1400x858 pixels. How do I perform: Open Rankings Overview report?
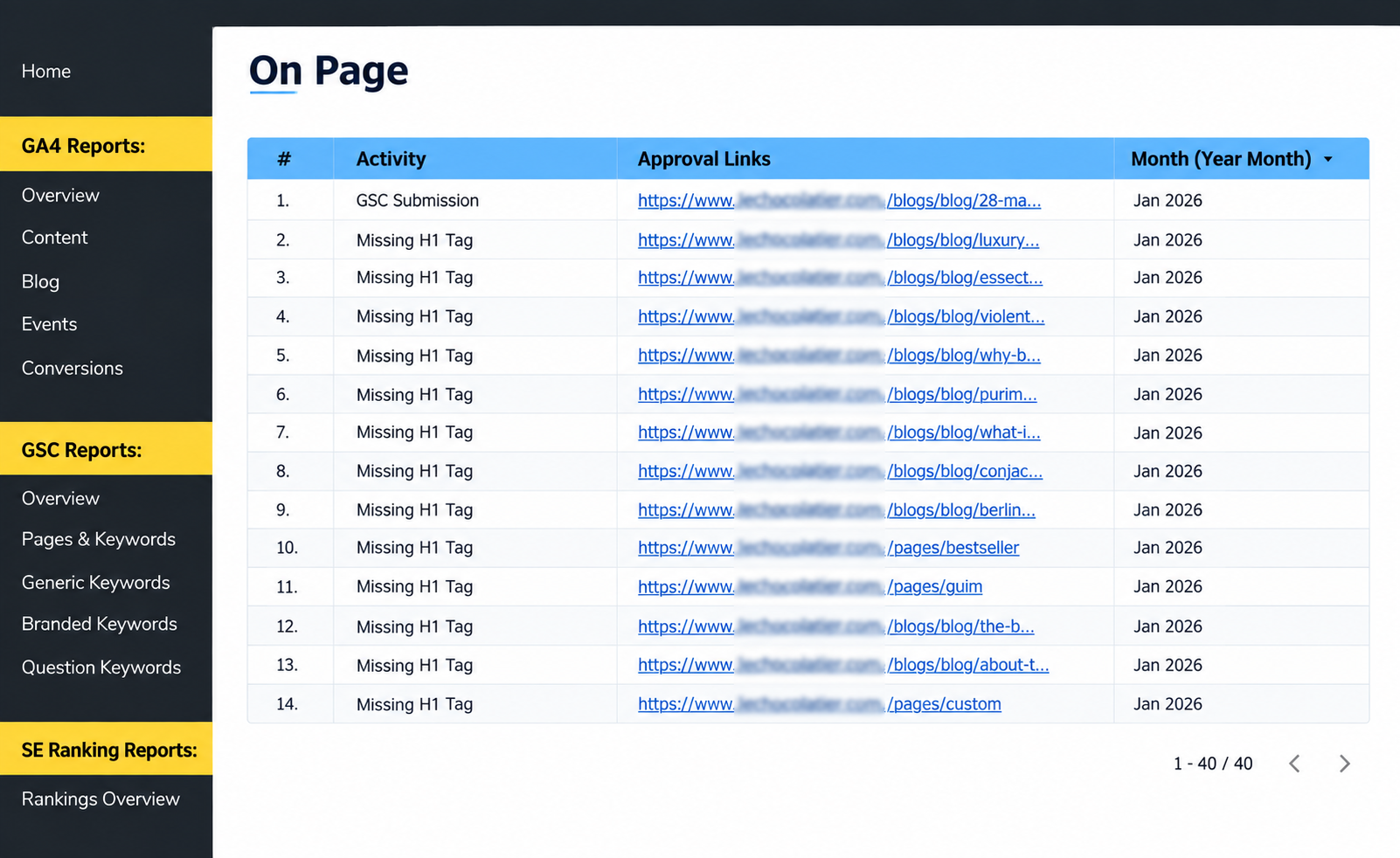coord(100,799)
